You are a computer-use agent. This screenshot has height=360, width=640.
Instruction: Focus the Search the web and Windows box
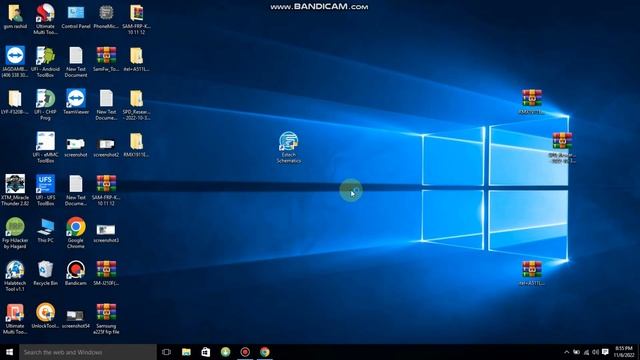point(88,352)
